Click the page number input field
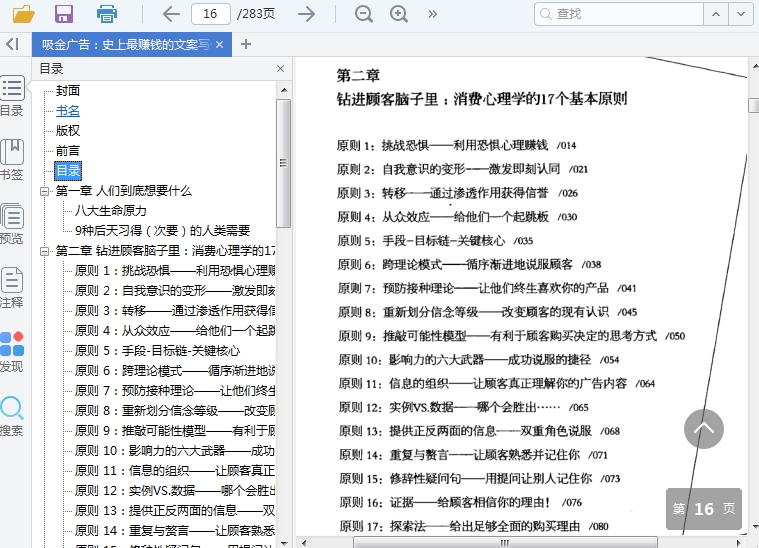Viewport: 759px width, 548px height. click(x=210, y=14)
